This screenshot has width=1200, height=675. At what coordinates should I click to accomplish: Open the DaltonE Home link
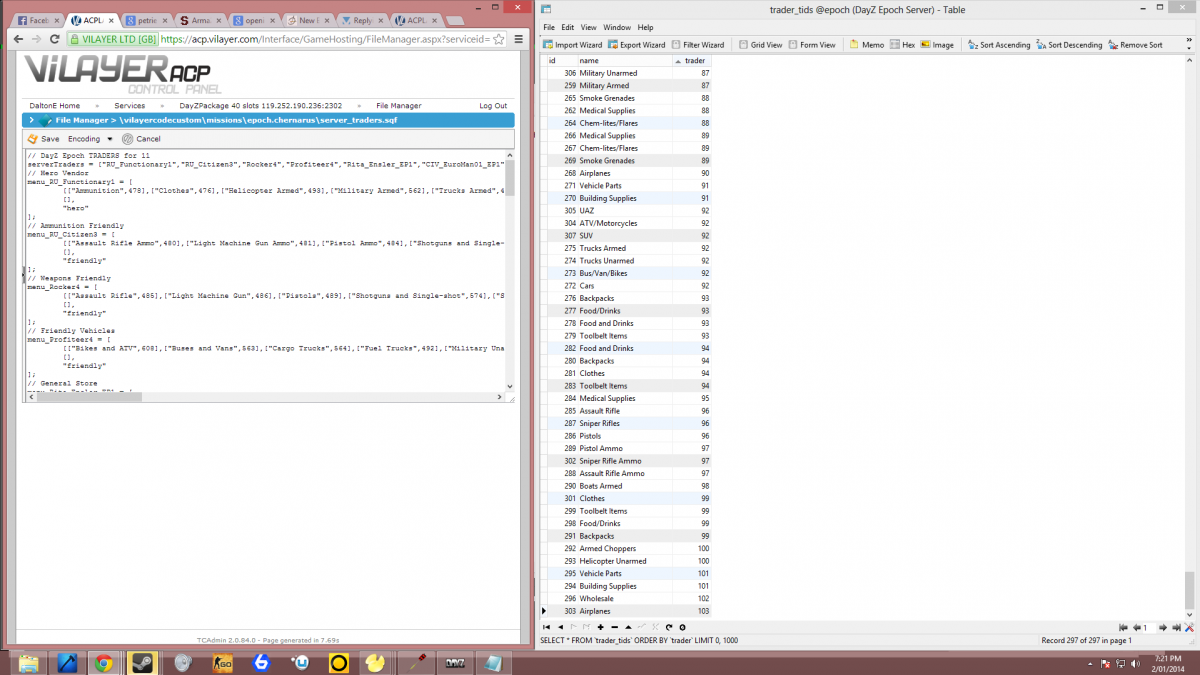[x=55, y=105]
